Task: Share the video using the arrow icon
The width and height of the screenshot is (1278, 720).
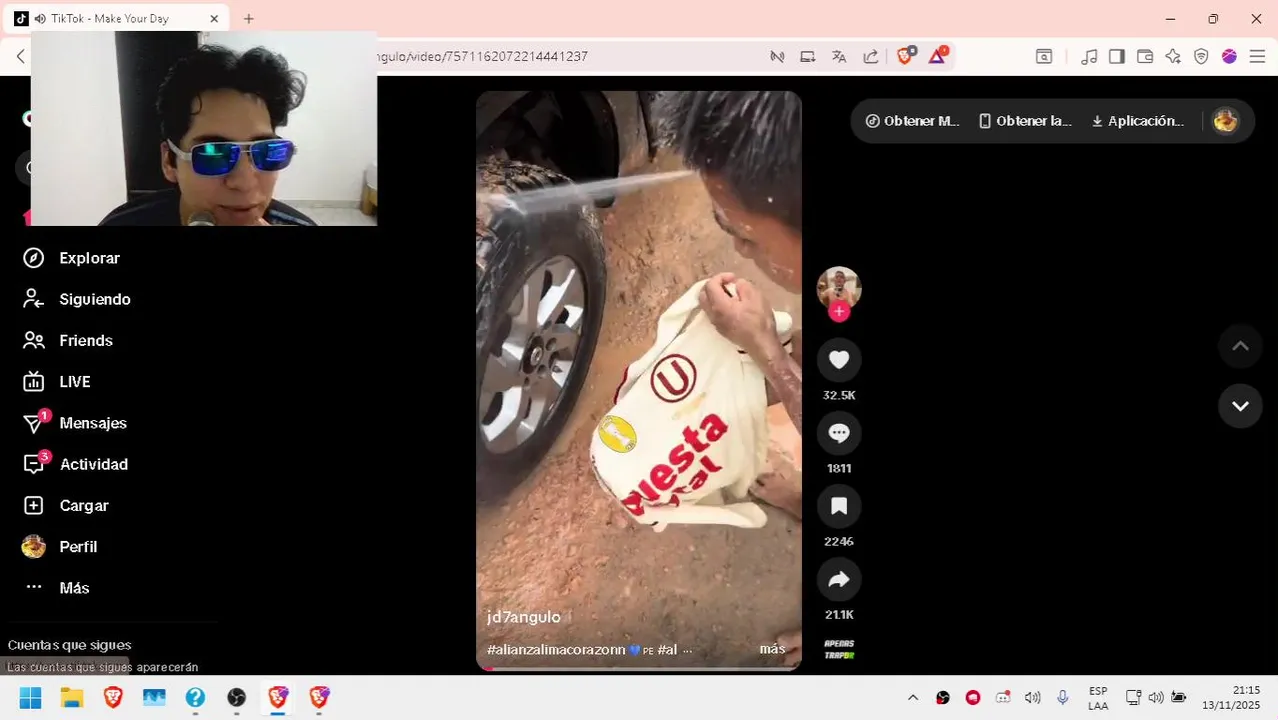Action: (x=839, y=579)
